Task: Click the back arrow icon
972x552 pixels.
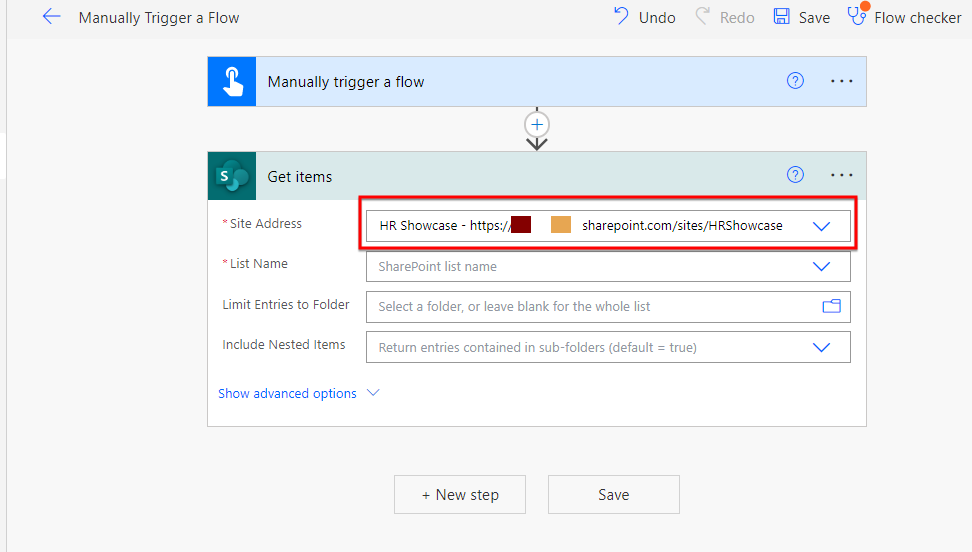Action: pyautogui.click(x=51, y=17)
